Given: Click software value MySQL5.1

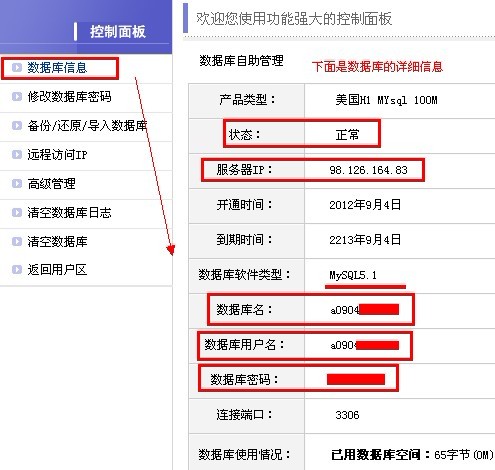Looking at the screenshot, I should coord(353,275).
